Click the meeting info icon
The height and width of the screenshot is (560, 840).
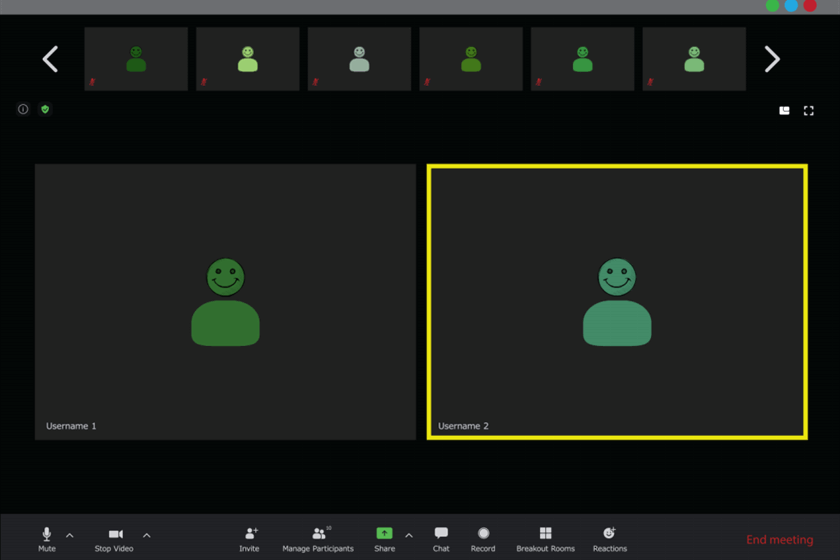23,109
